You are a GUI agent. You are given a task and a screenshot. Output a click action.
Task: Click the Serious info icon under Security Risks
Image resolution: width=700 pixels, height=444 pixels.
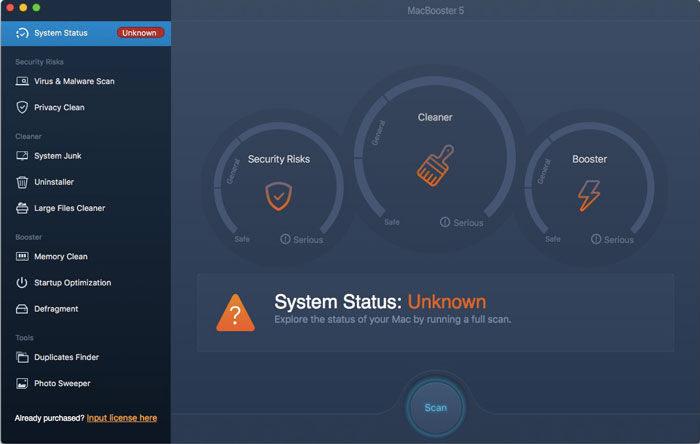pyautogui.click(x=285, y=239)
